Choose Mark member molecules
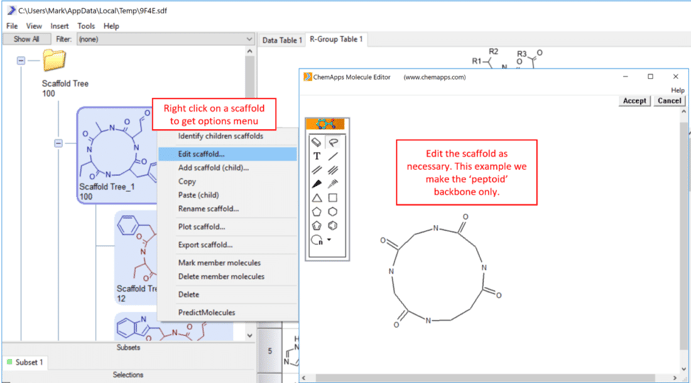This screenshot has height=383, width=691. click(x=227, y=263)
